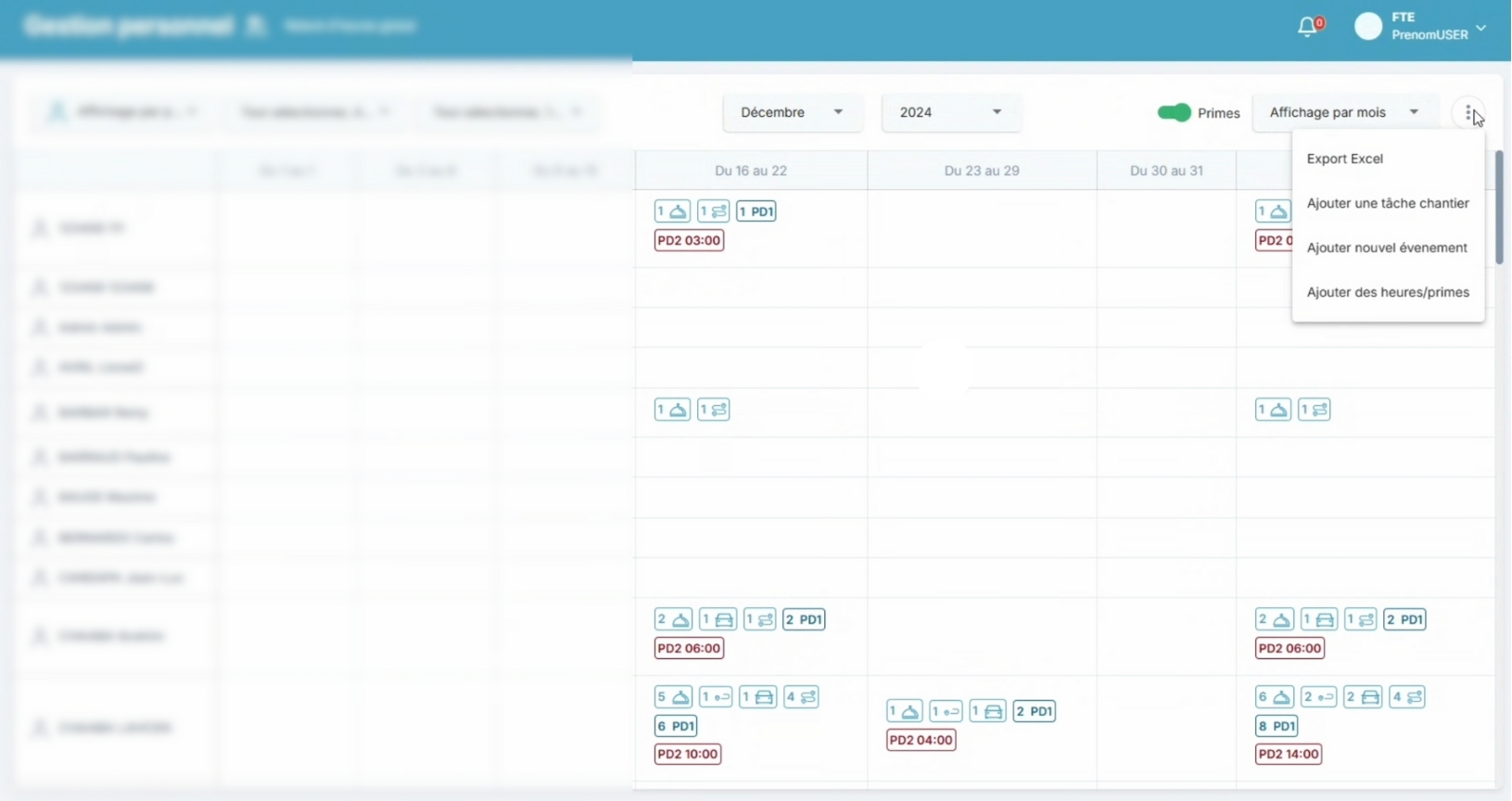Click the 2 key-return badge
The image size is (1512, 801).
(1318, 697)
